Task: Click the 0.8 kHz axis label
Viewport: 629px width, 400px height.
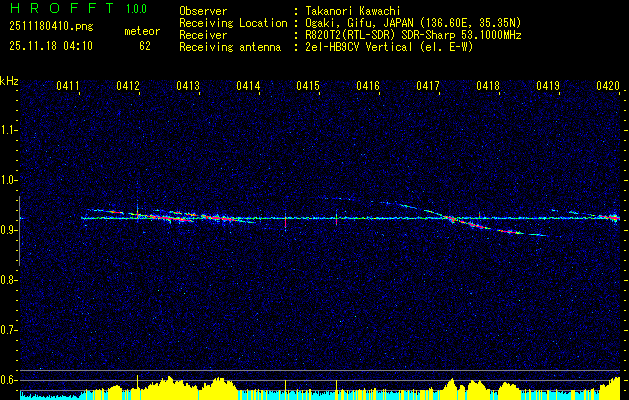Action: point(7,280)
